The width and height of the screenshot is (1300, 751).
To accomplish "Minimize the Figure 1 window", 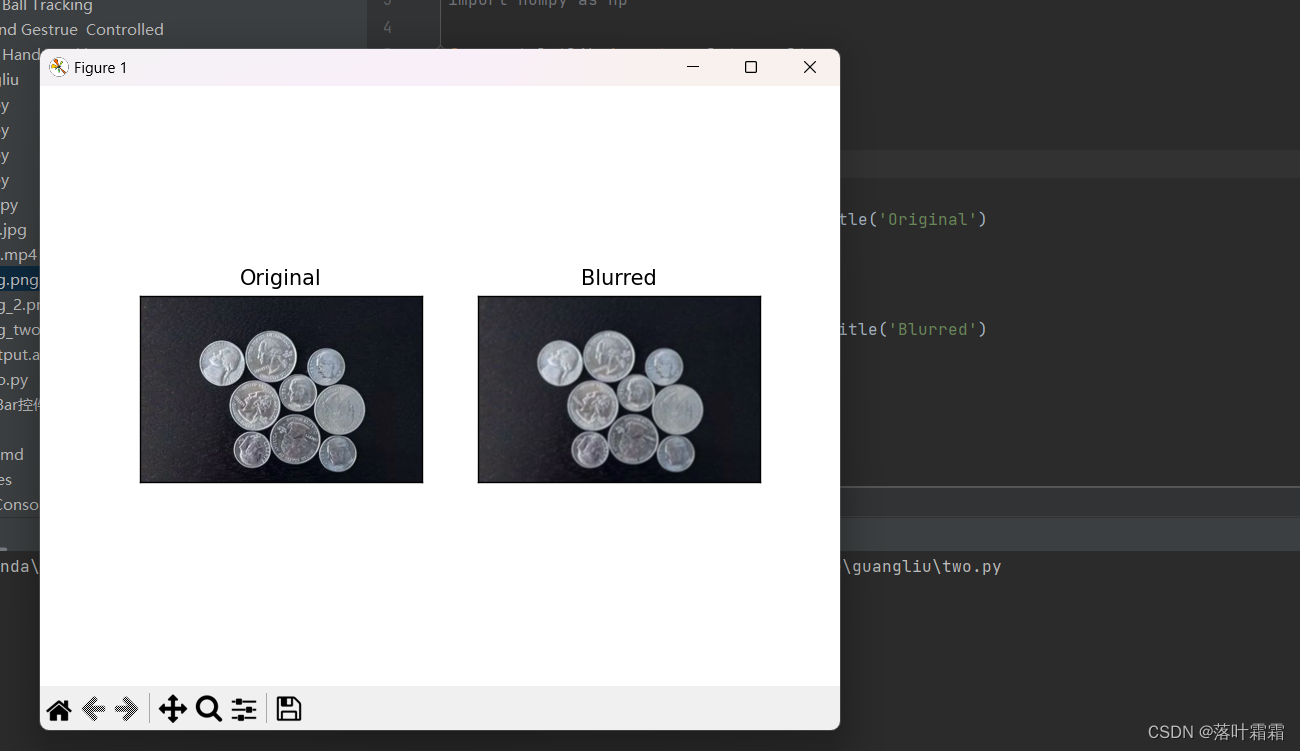I will (x=693, y=67).
